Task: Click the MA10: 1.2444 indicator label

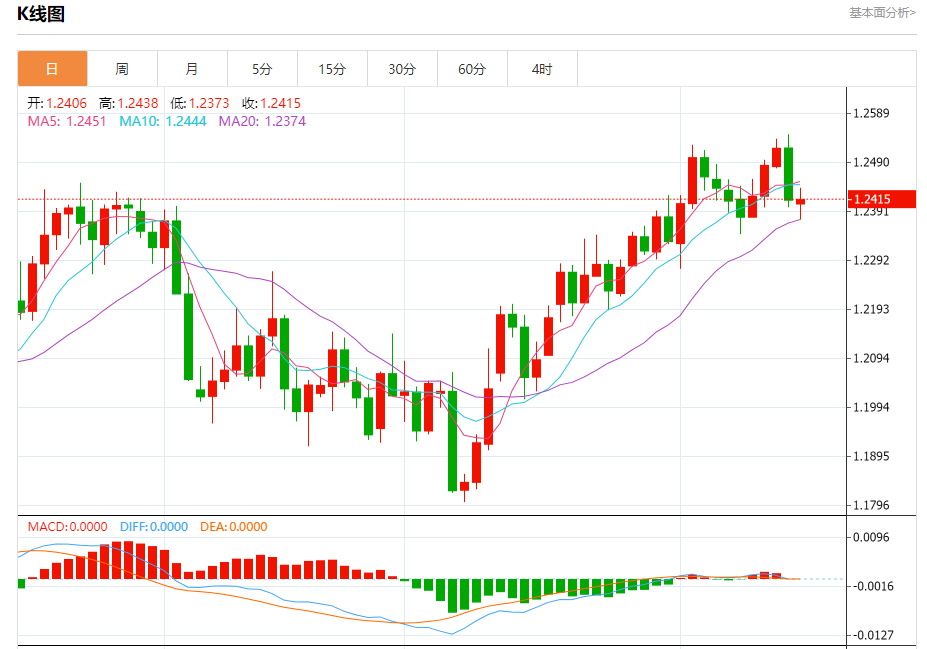Action: pyautogui.click(x=163, y=121)
